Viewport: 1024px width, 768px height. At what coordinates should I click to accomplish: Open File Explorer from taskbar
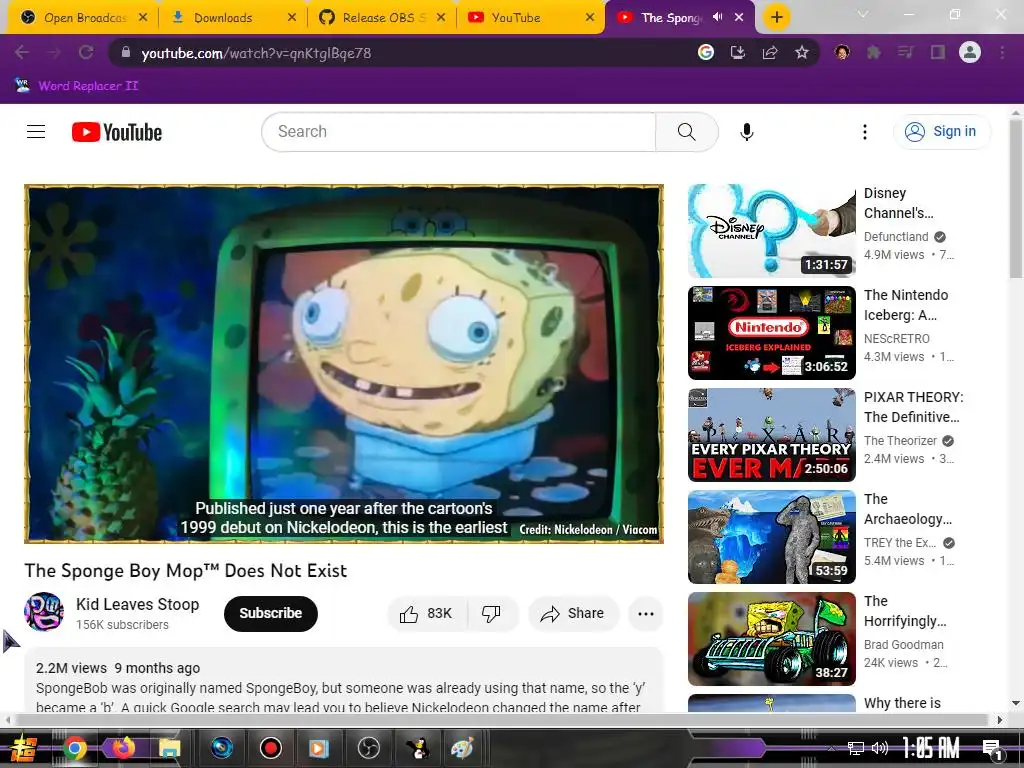tap(169, 748)
